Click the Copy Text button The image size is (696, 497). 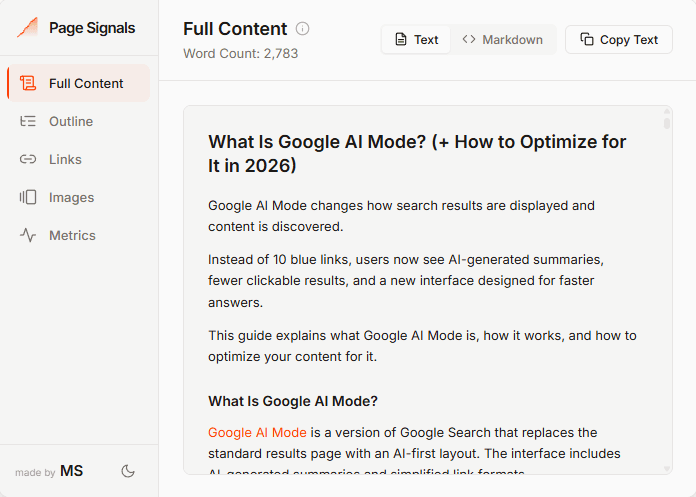pos(619,39)
